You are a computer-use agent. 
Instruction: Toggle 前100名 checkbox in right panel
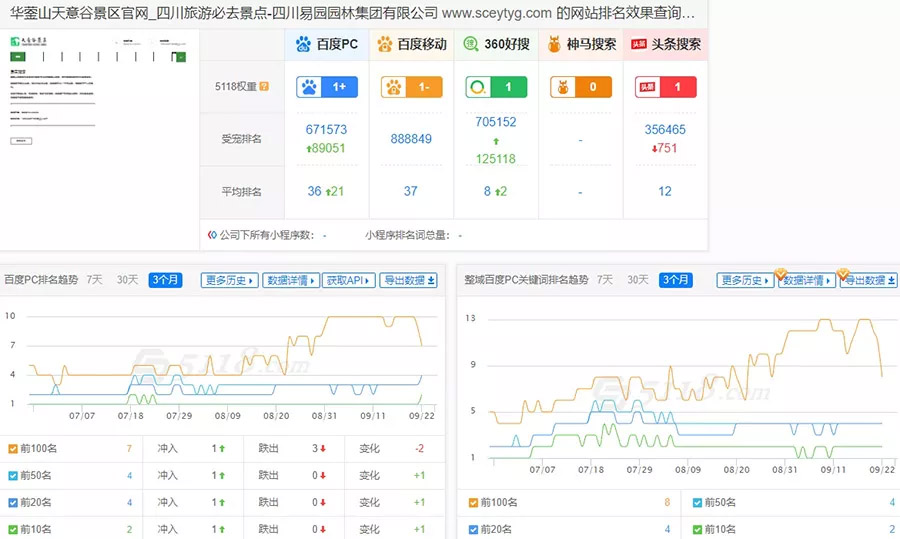(473, 503)
